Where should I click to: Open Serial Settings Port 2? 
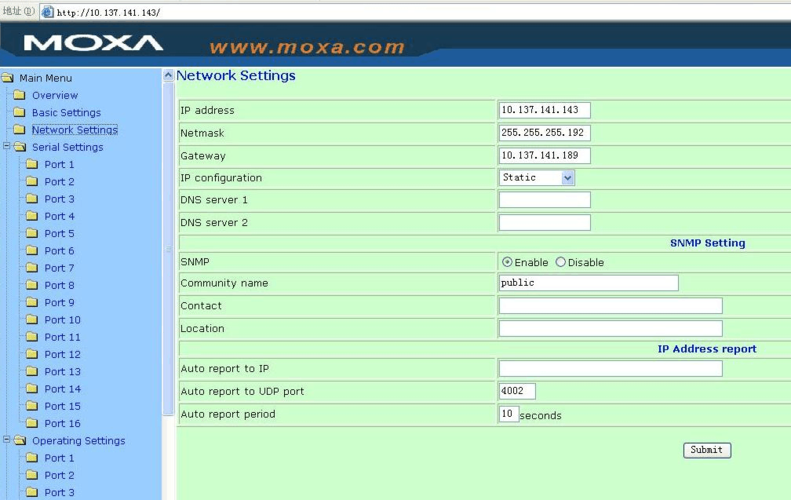tap(60, 182)
